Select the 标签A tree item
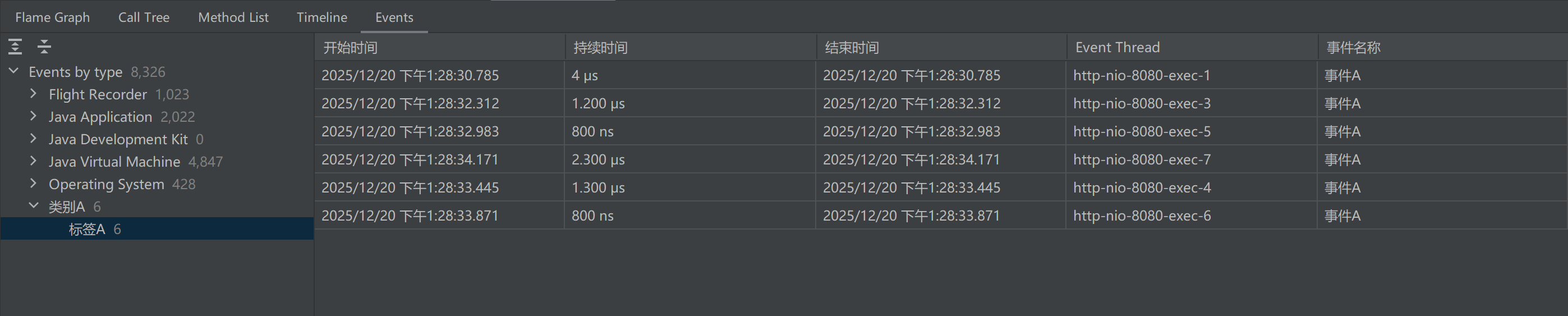Viewport: 1568px width, 316px height. pos(87,229)
